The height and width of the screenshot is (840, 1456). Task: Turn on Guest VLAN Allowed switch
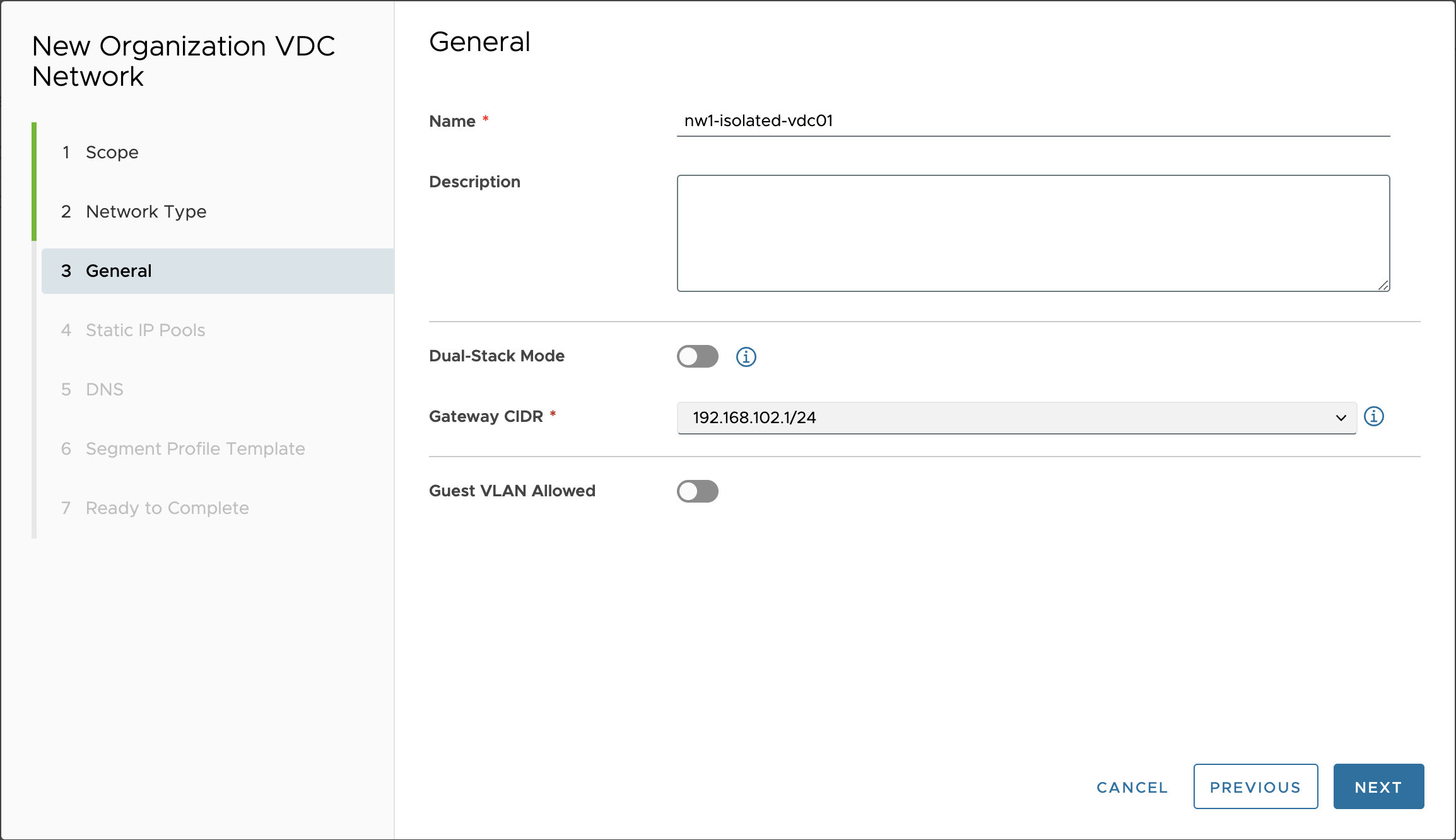pos(697,491)
